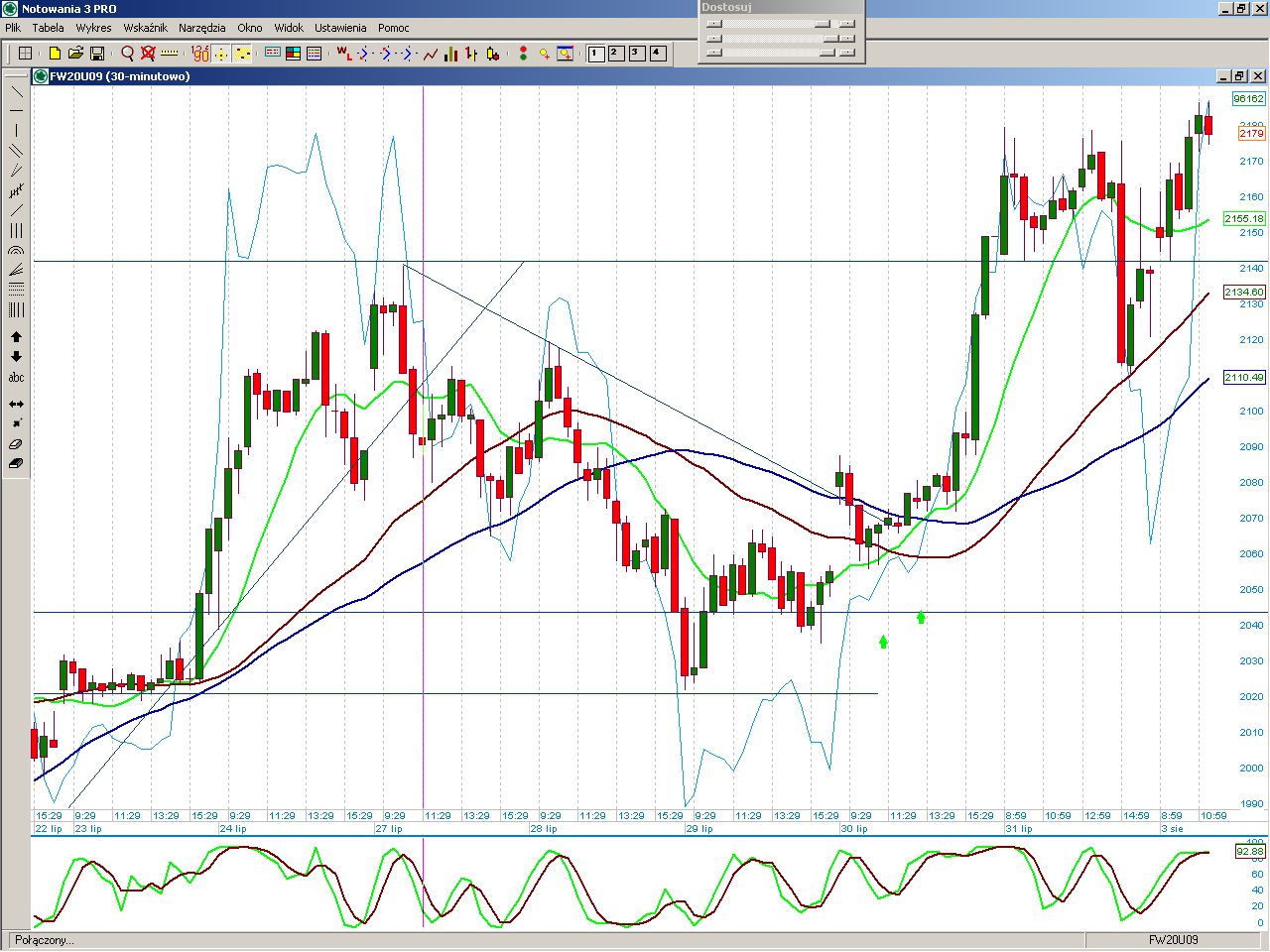Click the thumb of the bottom Dostosuj slider

pyautogui.click(x=829, y=53)
